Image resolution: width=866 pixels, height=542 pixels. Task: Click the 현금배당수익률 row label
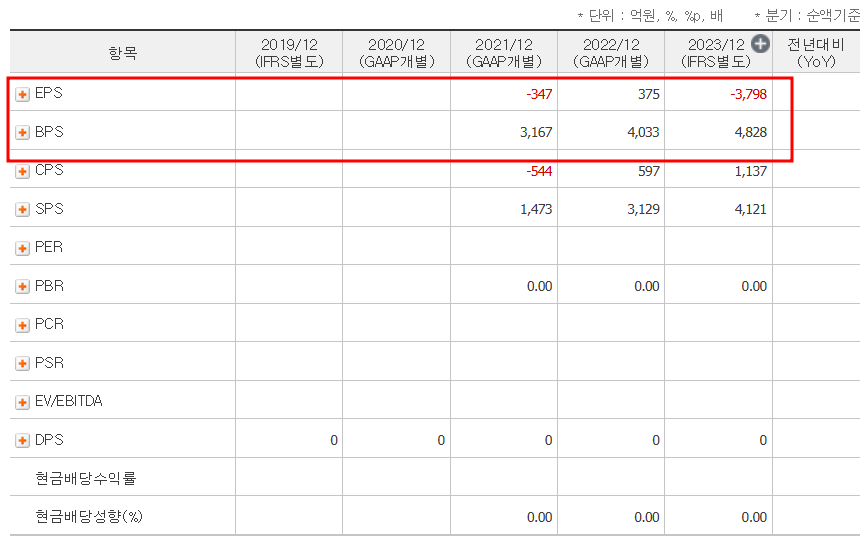coord(86,478)
